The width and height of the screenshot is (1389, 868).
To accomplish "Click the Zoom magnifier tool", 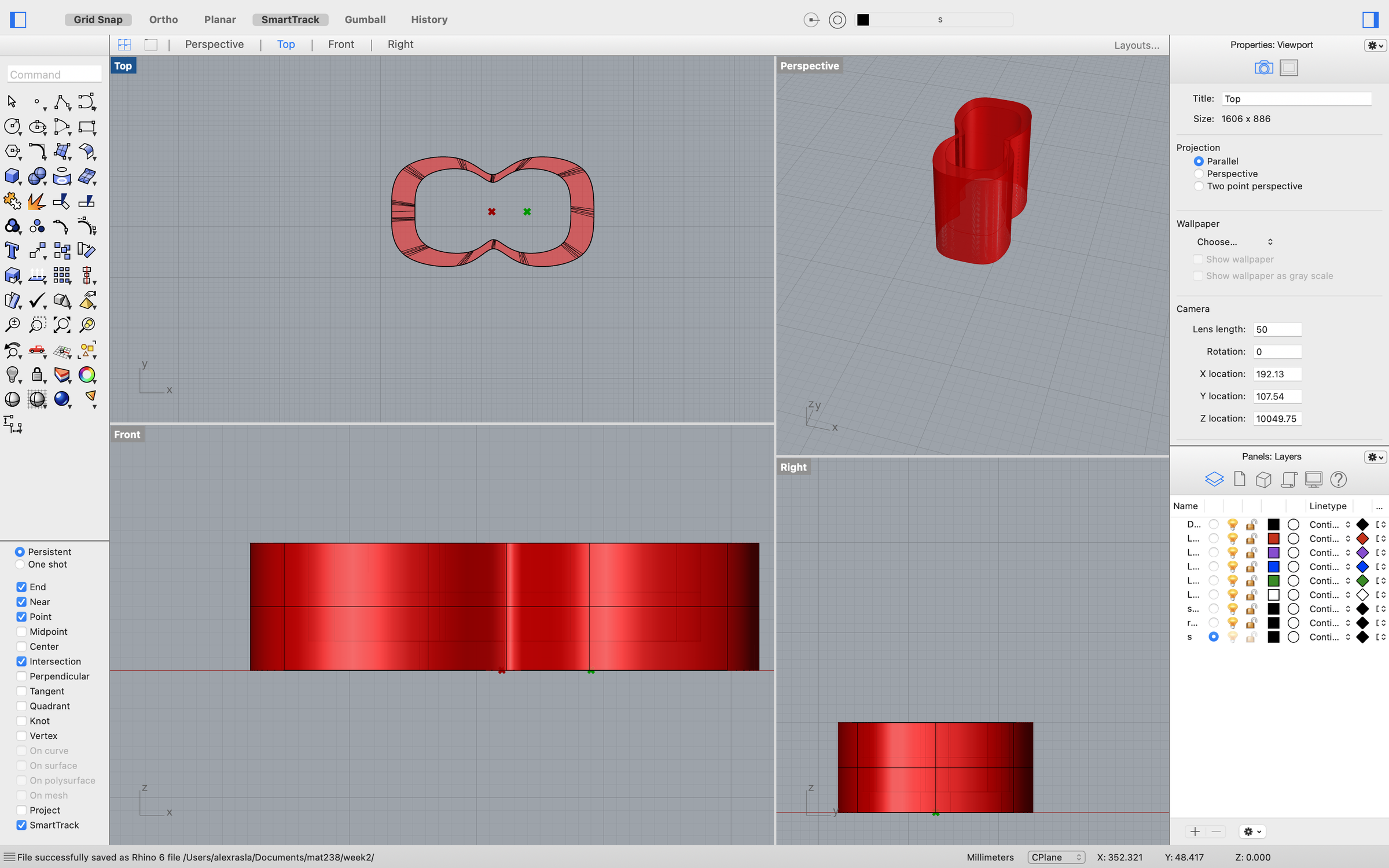I will (12, 325).
